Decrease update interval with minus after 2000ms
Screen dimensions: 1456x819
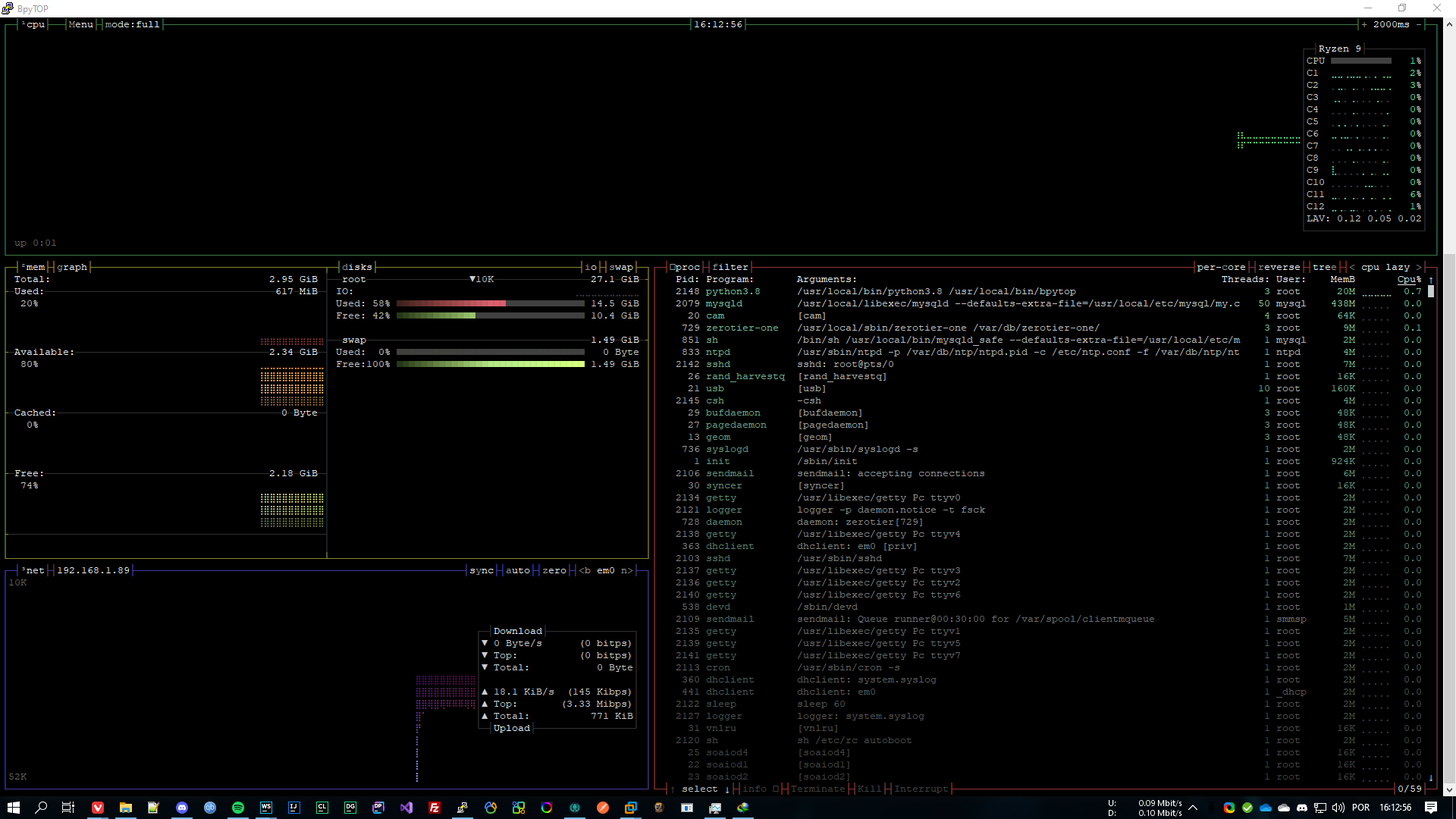point(1419,24)
